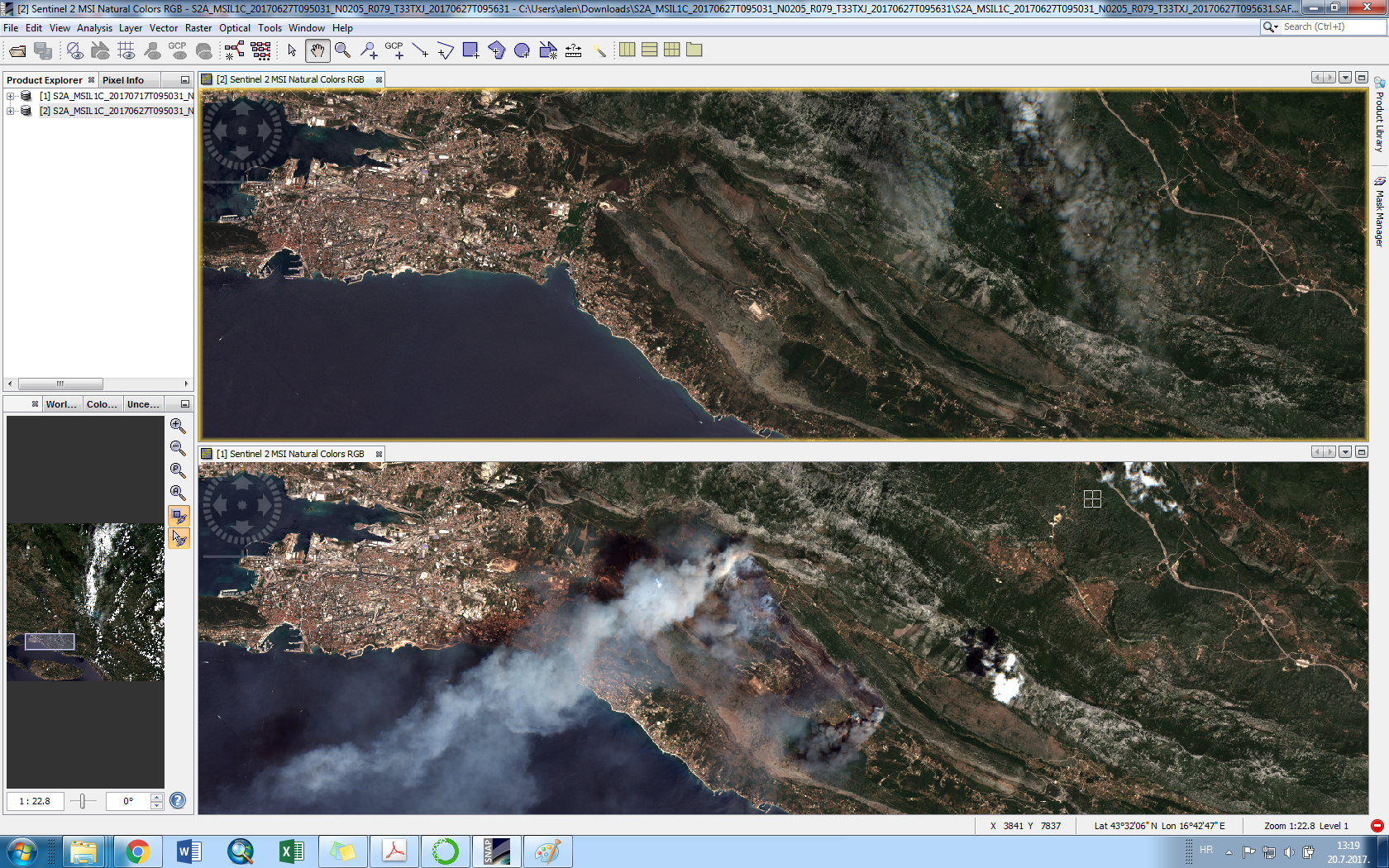Click navigation panel help button
Screen dimensions: 1389x868
(x=178, y=800)
